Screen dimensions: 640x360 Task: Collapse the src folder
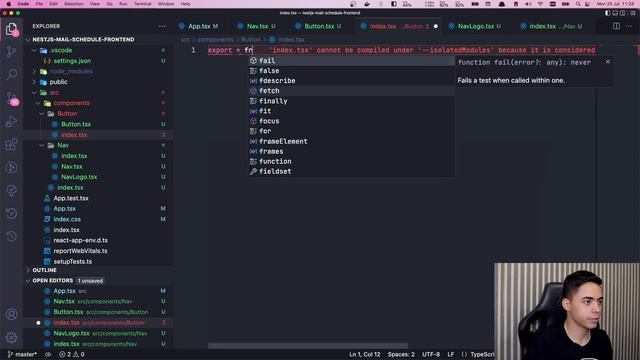(34, 93)
